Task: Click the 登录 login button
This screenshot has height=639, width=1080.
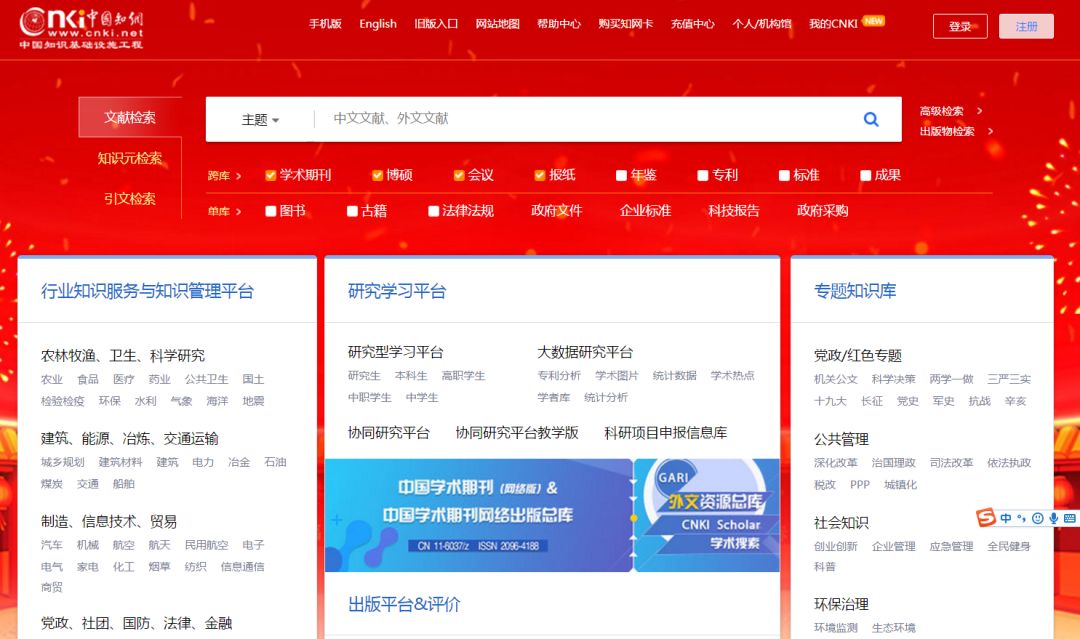Action: pos(959,26)
